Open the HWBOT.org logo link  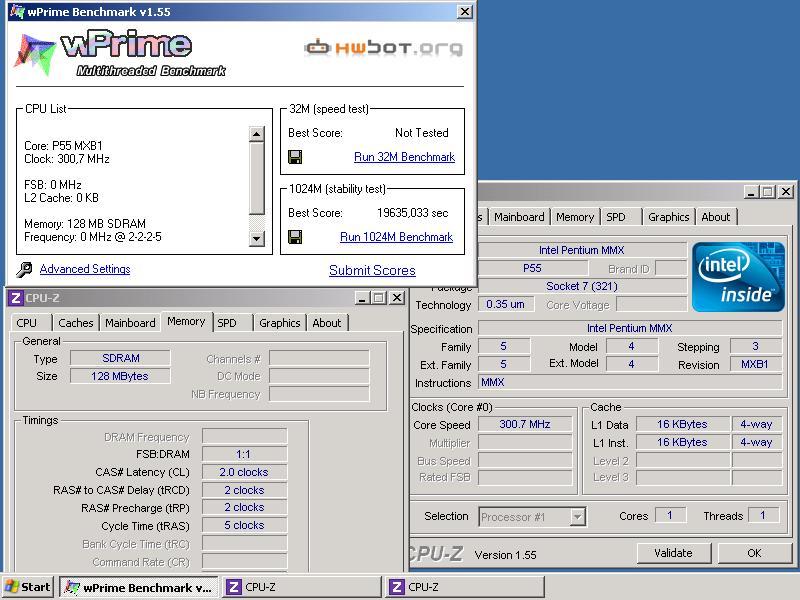tap(384, 48)
